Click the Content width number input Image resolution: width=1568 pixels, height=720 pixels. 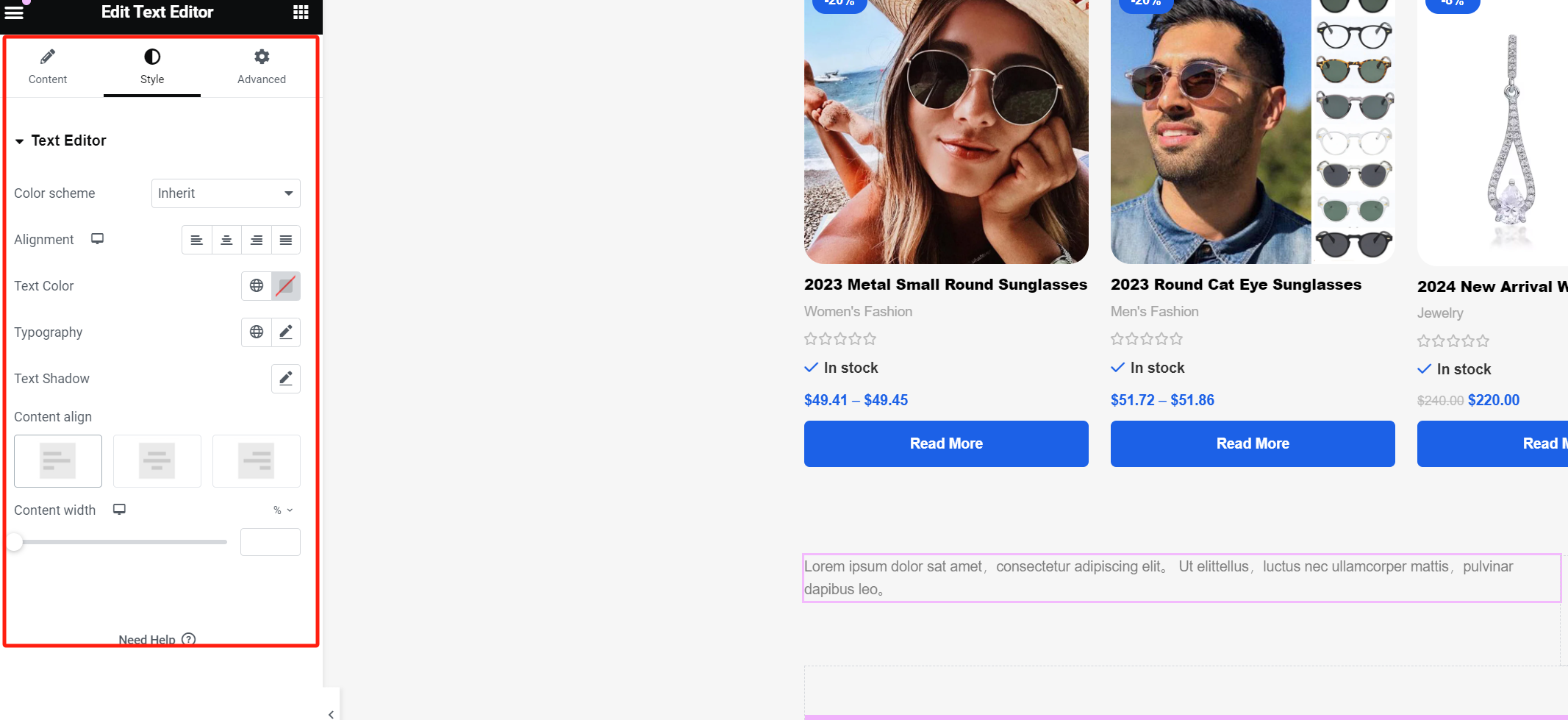[270, 542]
